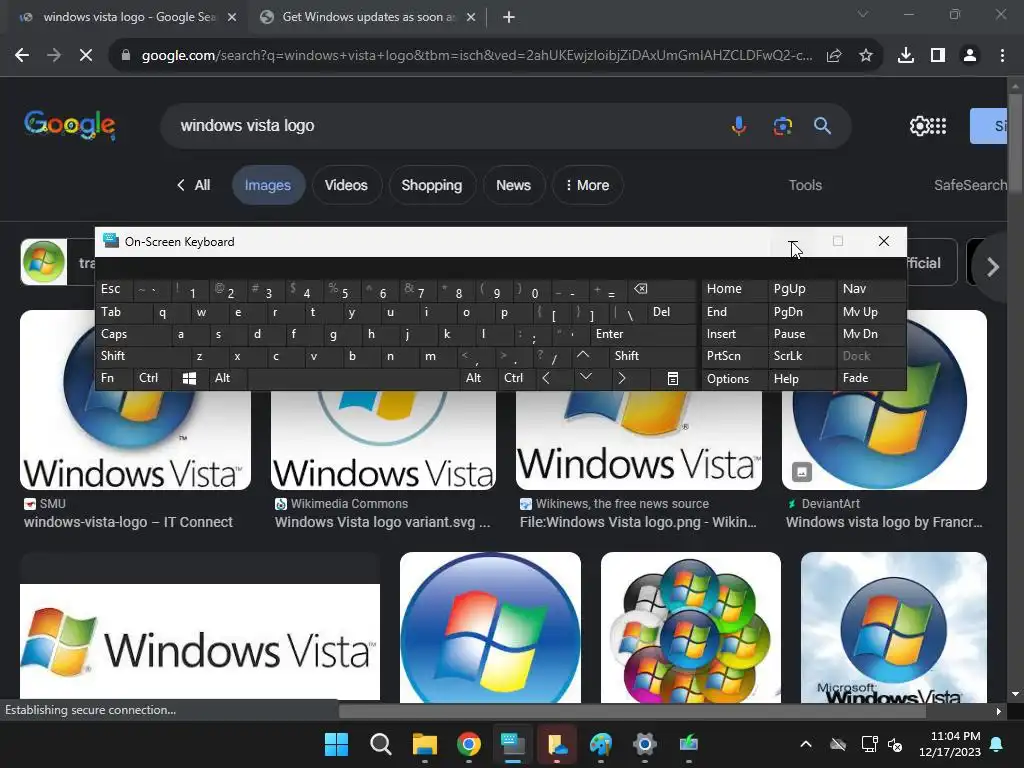Switch to Shopping search tab
Image resolution: width=1024 pixels, height=768 pixels.
[432, 185]
